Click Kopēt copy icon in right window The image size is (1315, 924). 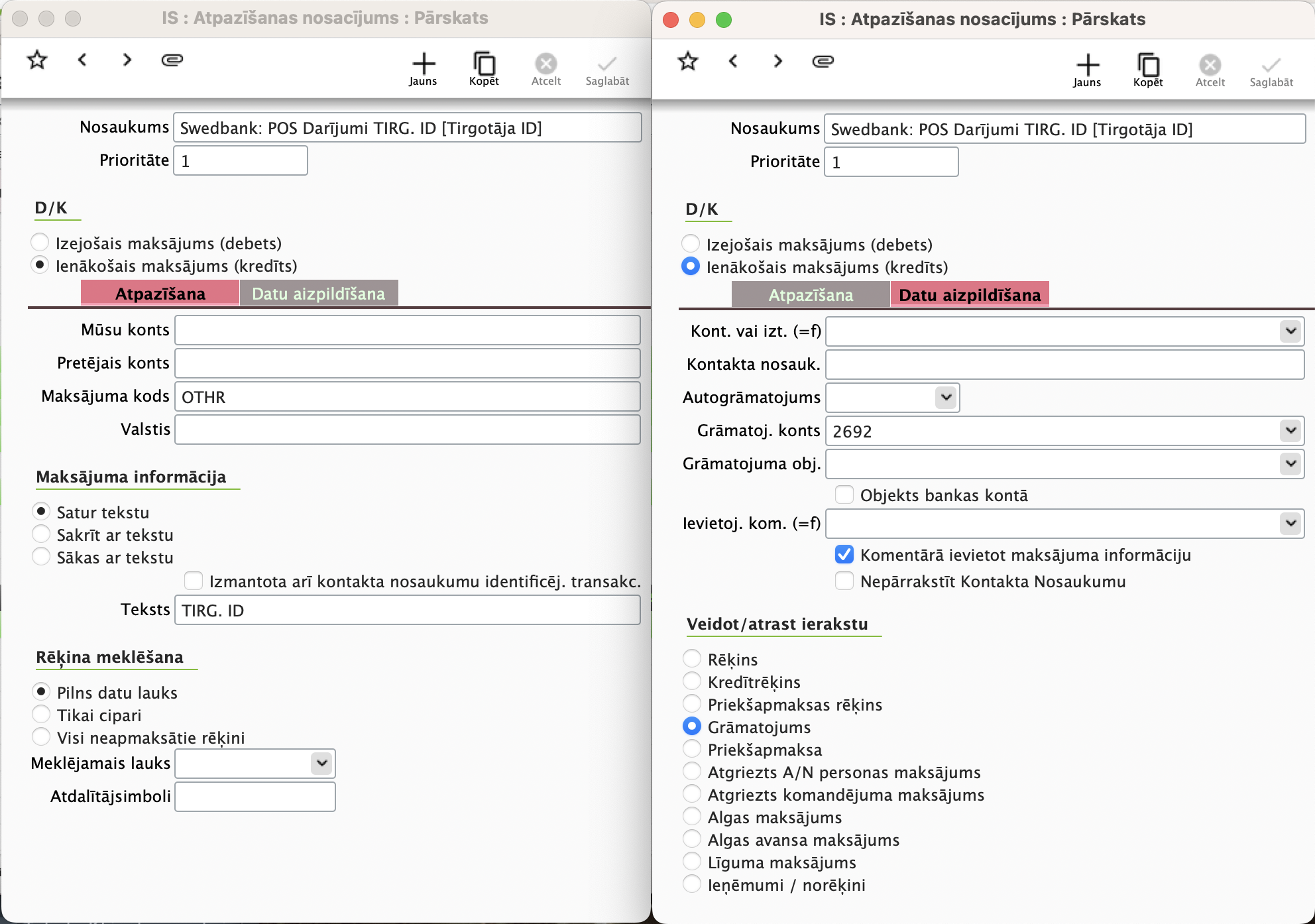pyautogui.click(x=1149, y=66)
